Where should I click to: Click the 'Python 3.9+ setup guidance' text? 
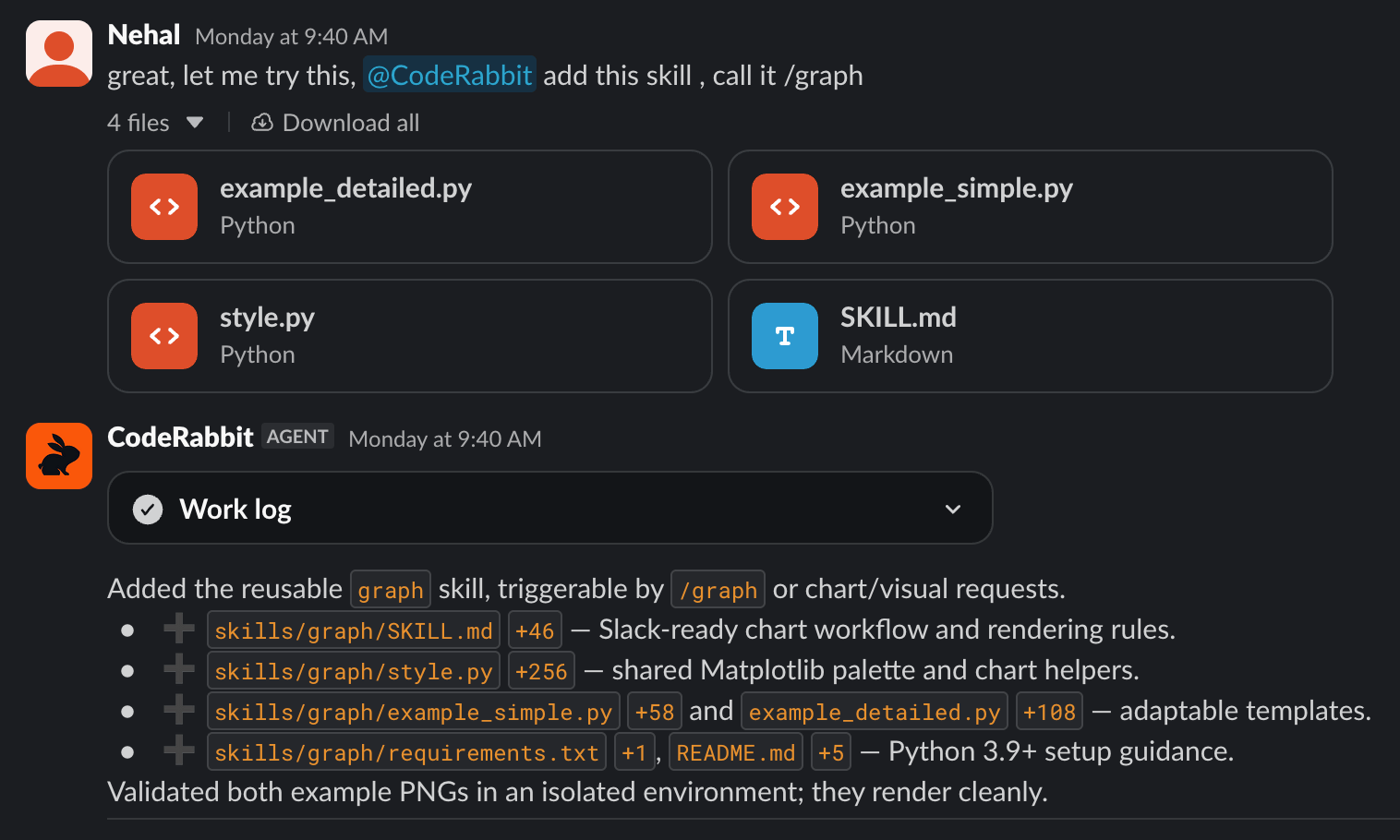pyautogui.click(x=1060, y=751)
